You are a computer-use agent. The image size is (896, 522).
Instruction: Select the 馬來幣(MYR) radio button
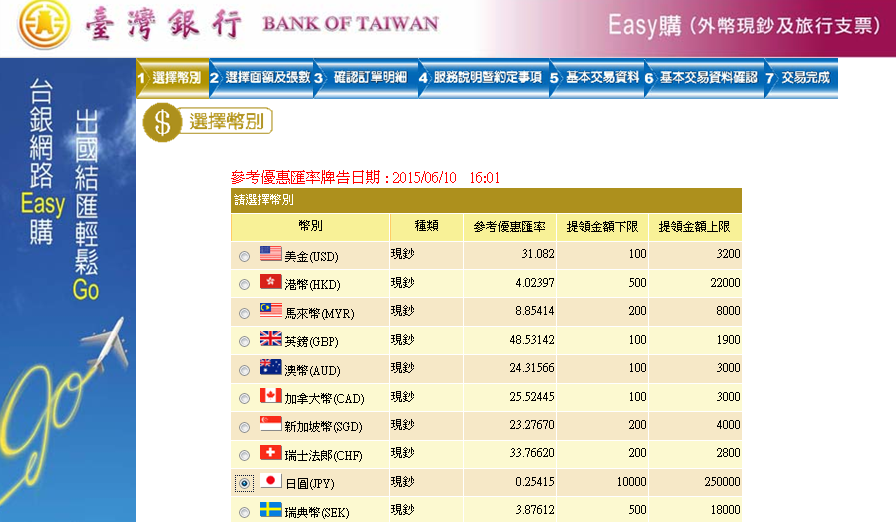(245, 313)
